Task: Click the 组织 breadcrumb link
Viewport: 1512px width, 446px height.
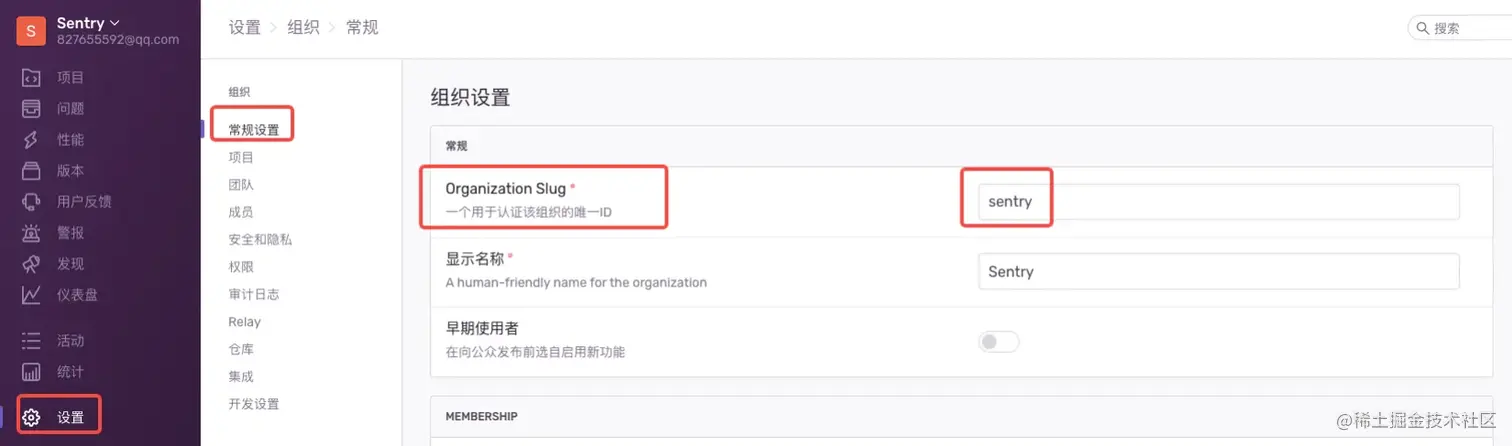Action: [x=303, y=28]
